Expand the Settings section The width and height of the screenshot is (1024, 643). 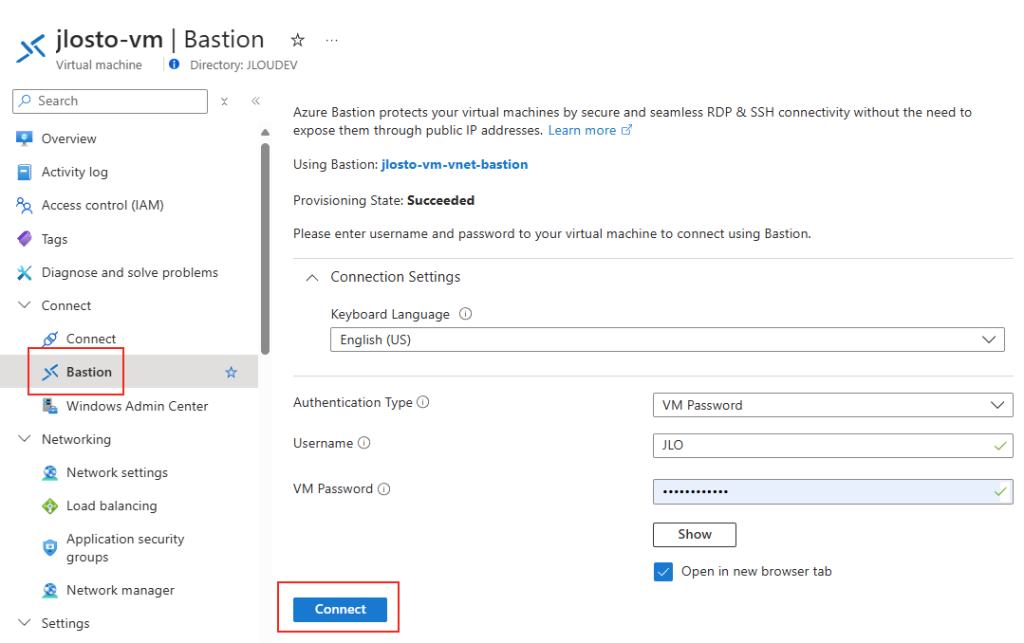coord(24,623)
